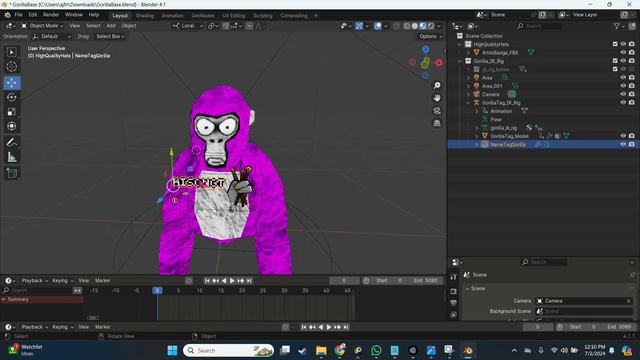Expand the NameTagGorilla tree item
Viewport: 640px width, 360px height.
coord(477,144)
